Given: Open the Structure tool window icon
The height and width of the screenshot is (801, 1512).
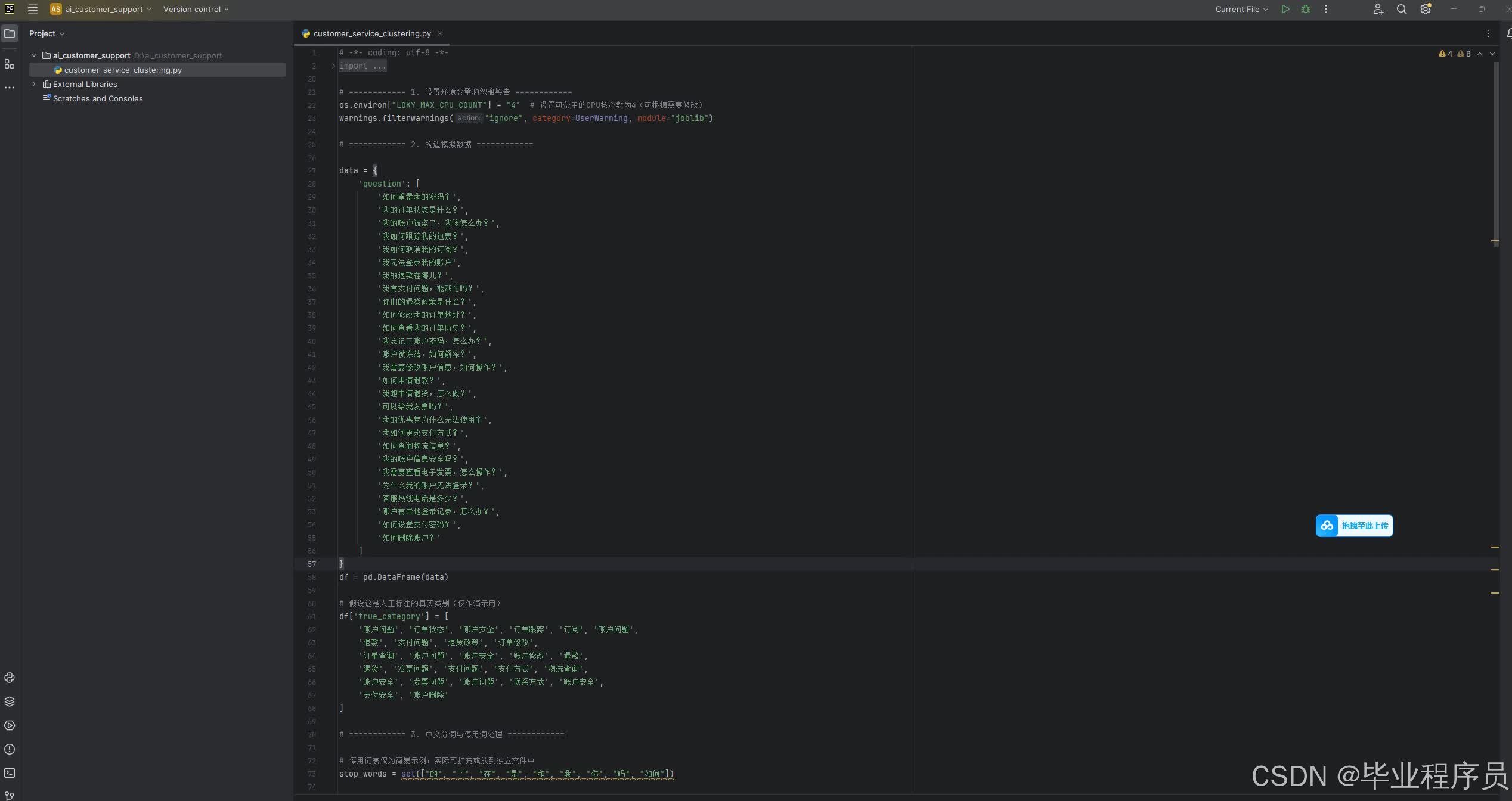Looking at the screenshot, I should click(10, 64).
